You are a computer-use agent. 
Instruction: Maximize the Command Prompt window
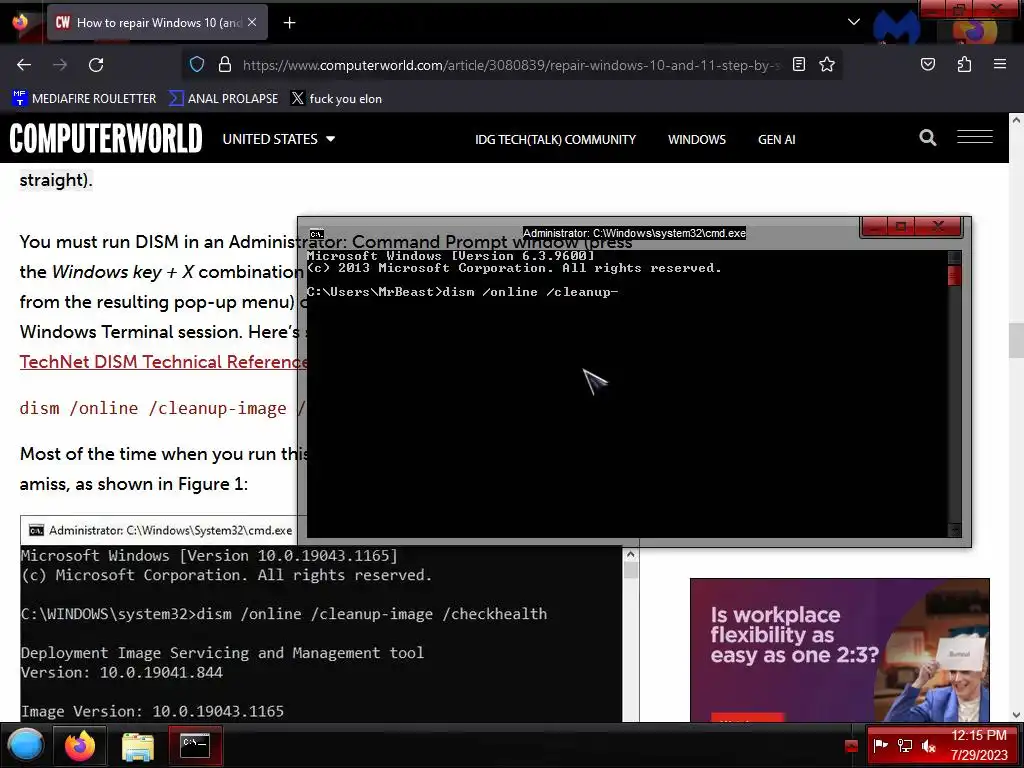[901, 226]
